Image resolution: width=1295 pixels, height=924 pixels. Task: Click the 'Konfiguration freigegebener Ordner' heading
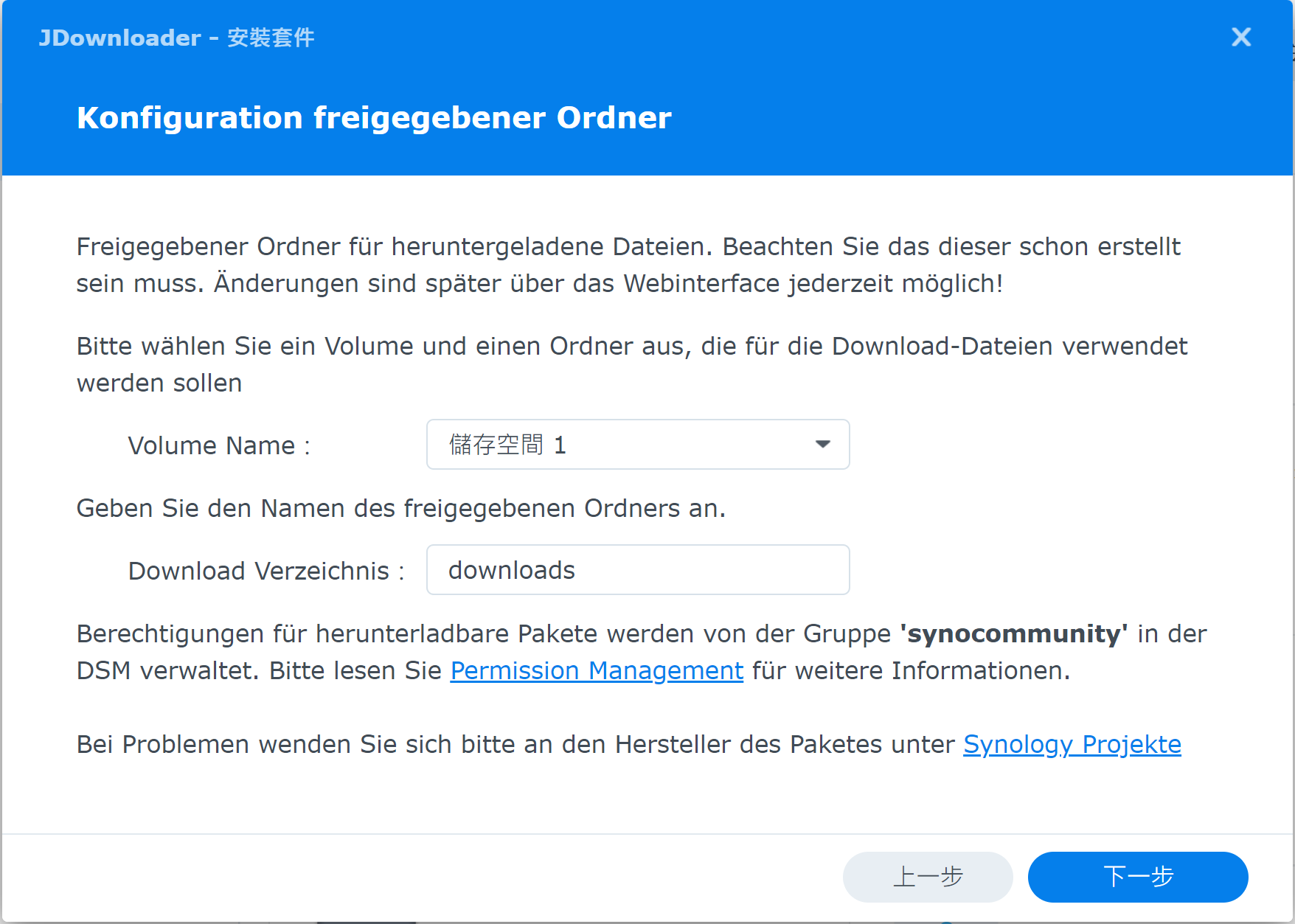(374, 118)
